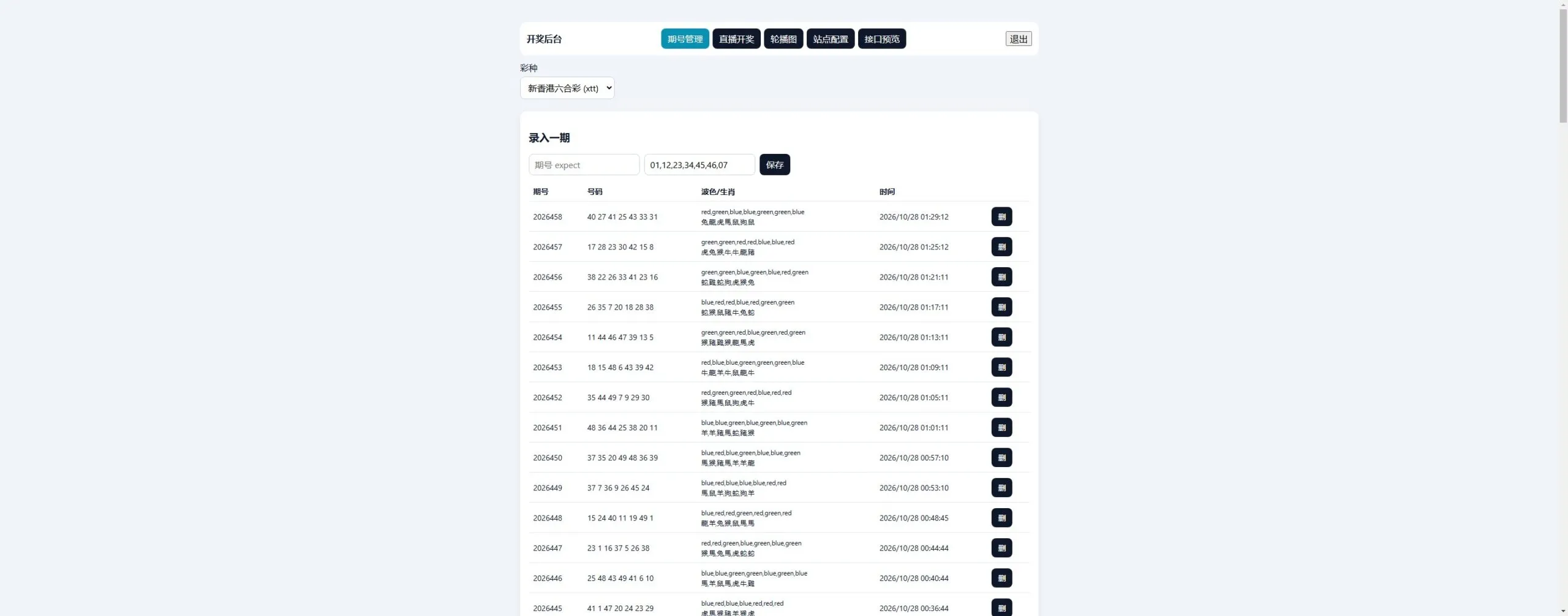Delete row for issue 2026449
This screenshot has height=616, width=1568.
(1001, 487)
